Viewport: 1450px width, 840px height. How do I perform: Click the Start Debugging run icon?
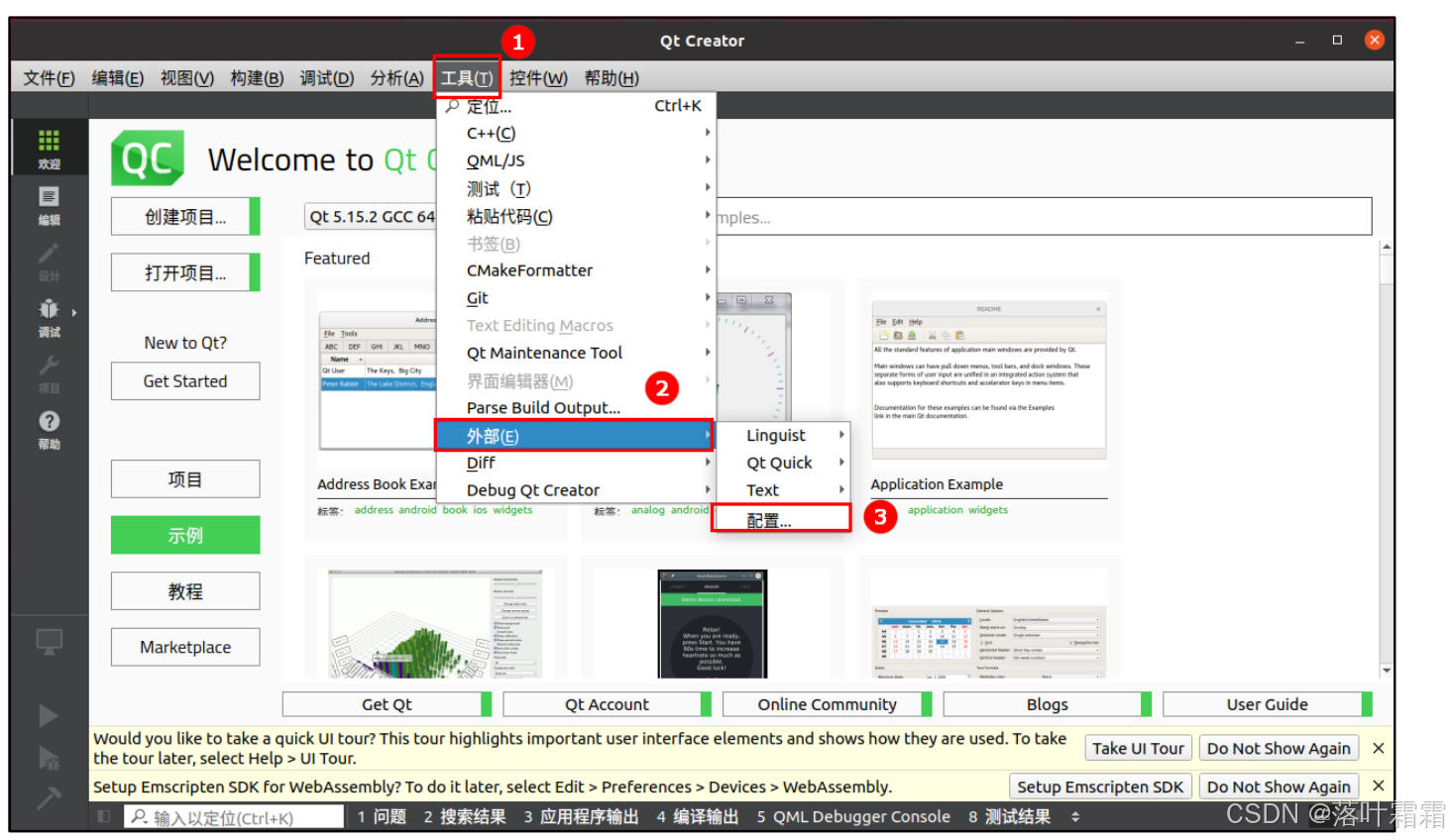coord(49,758)
